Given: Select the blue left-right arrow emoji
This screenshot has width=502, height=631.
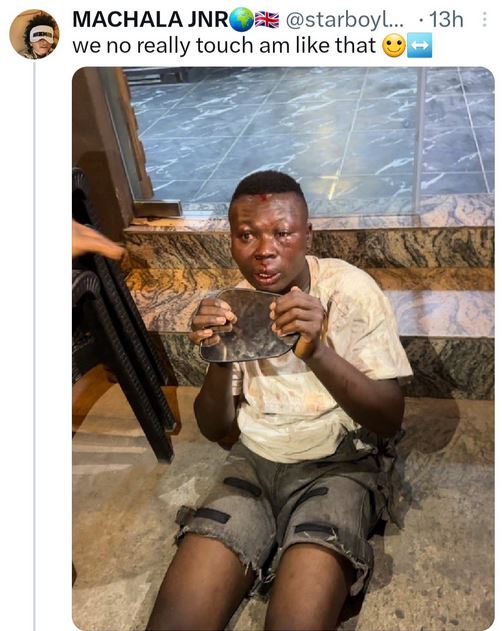Looking at the screenshot, I should point(420,45).
